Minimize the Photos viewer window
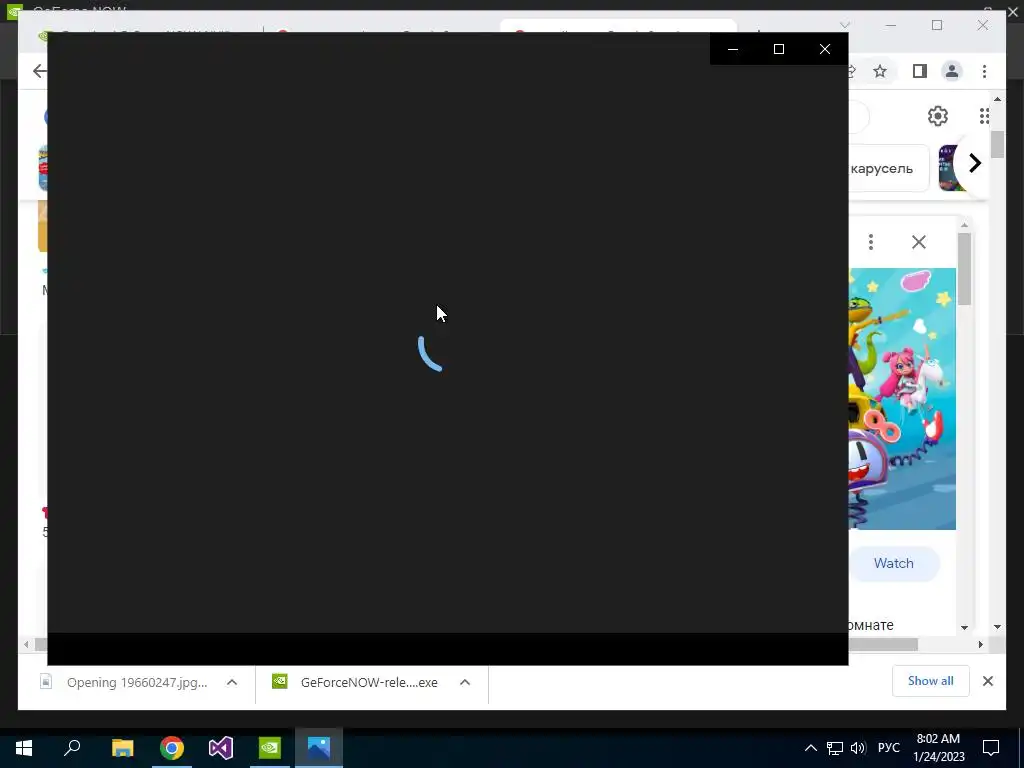The height and width of the screenshot is (768, 1024). click(733, 49)
